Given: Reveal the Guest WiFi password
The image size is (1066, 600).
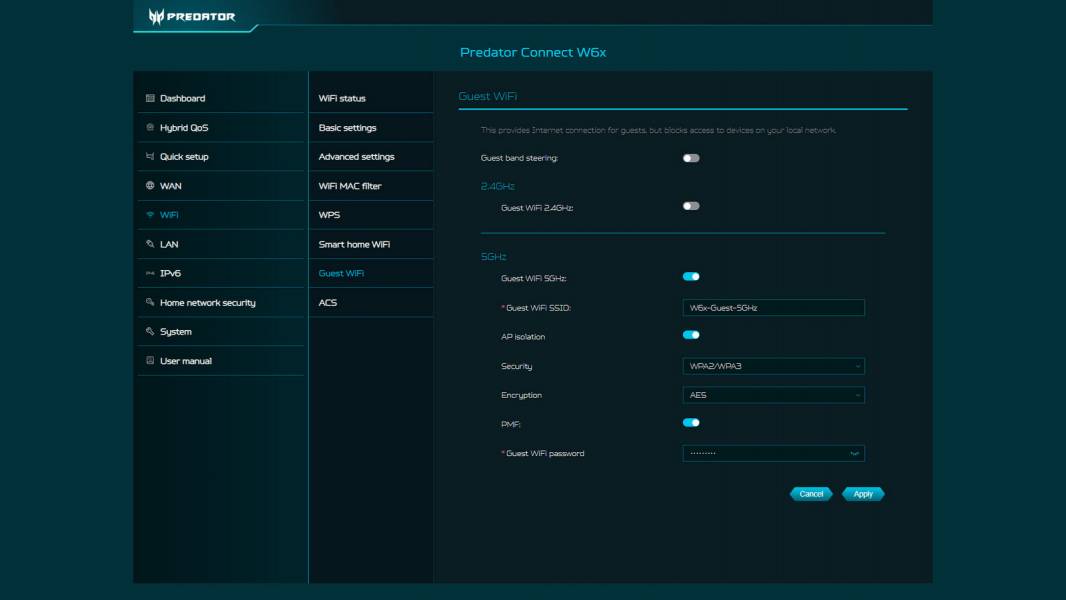Looking at the screenshot, I should point(852,452).
